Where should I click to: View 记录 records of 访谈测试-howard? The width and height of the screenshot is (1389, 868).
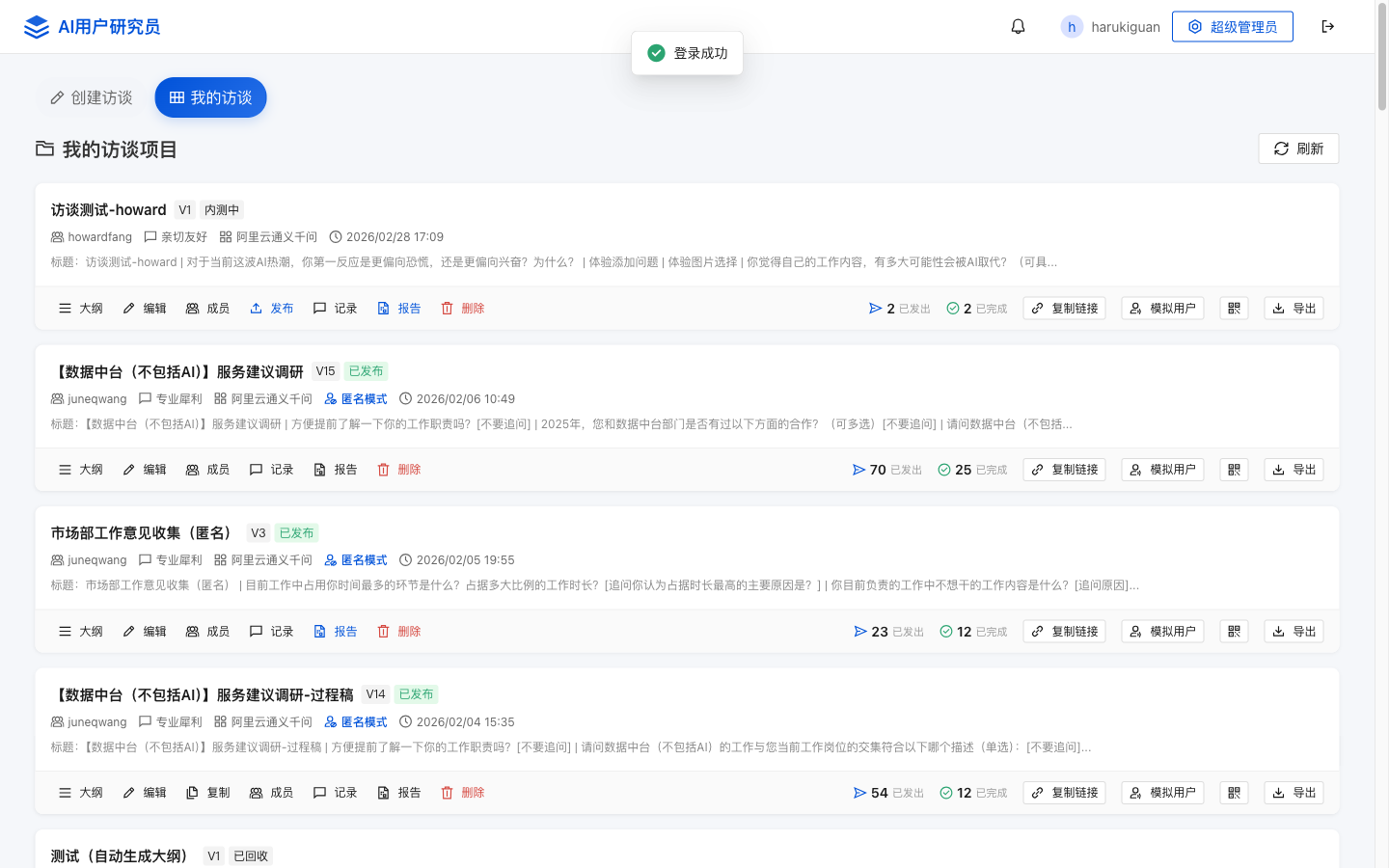coord(335,308)
